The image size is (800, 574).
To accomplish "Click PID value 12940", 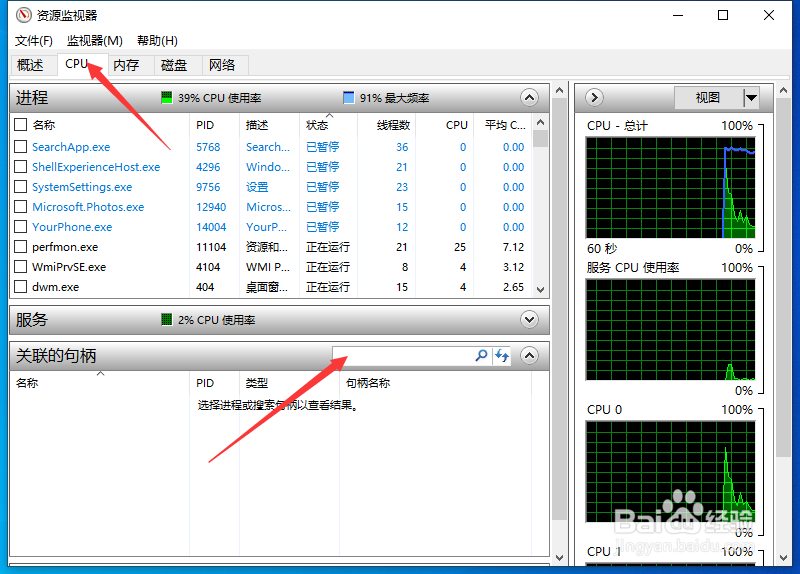I will tap(211, 207).
